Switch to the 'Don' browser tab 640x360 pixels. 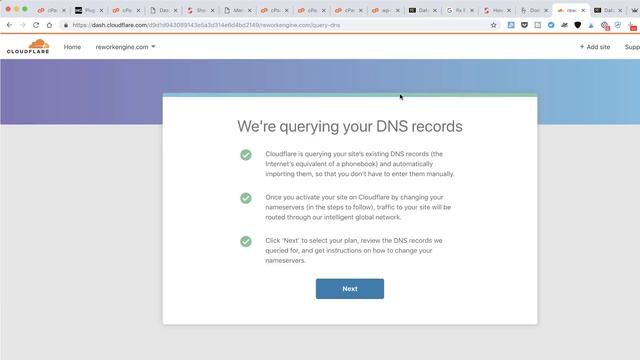[534, 10]
